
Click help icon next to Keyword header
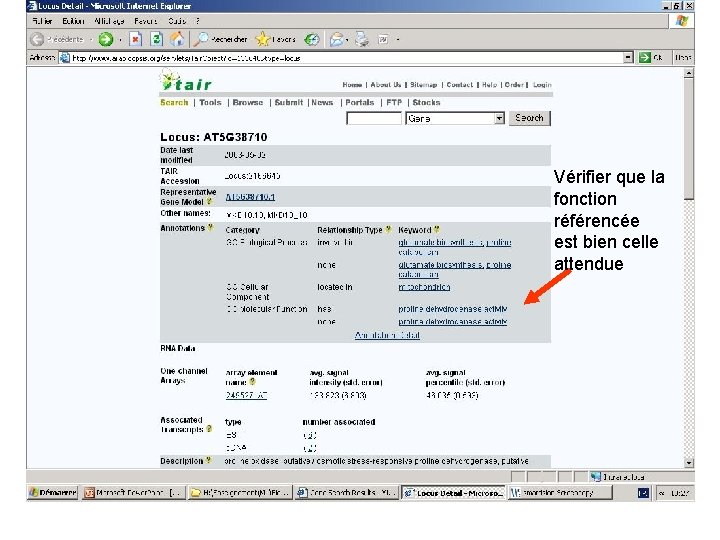tap(437, 229)
